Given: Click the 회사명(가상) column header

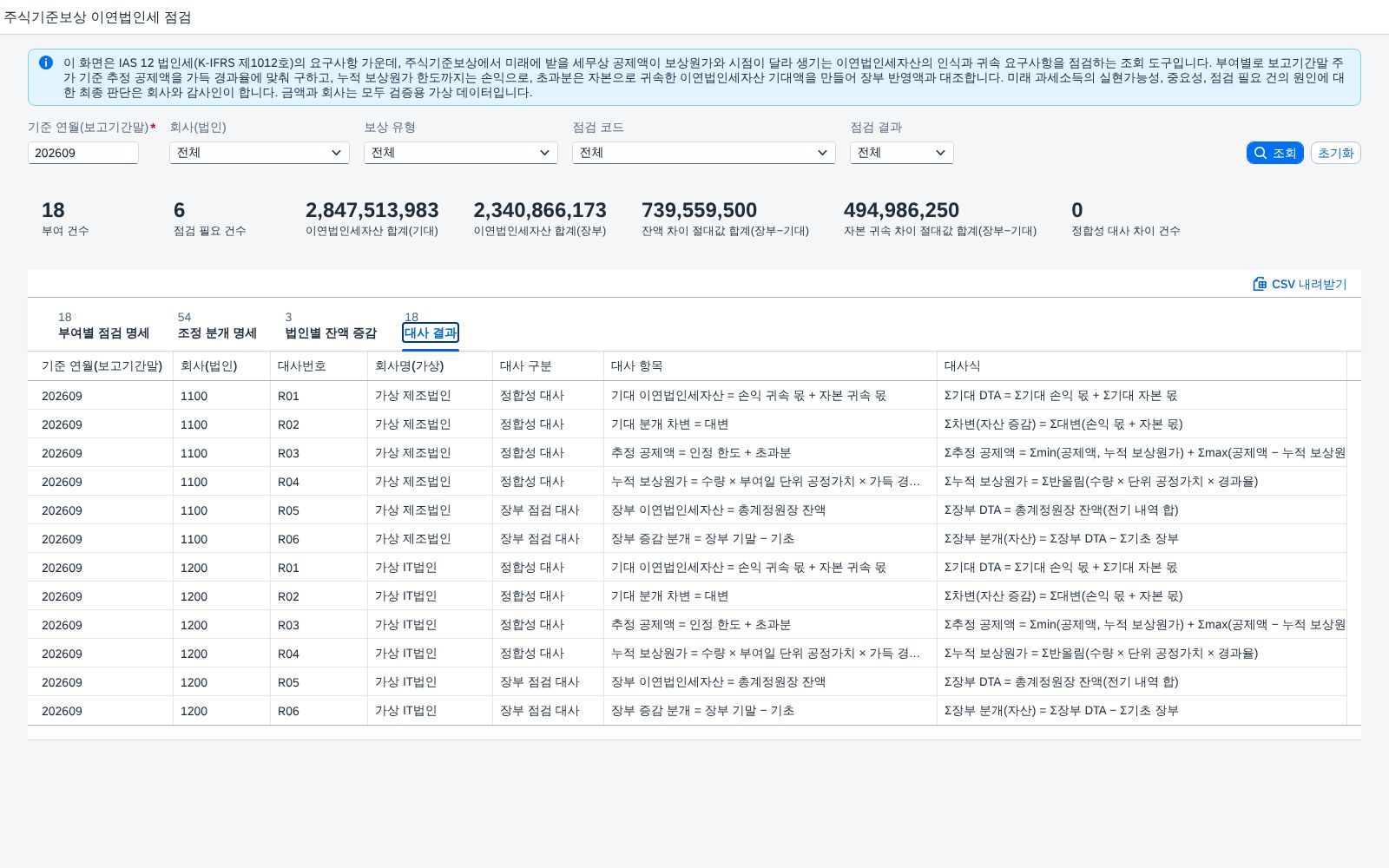Looking at the screenshot, I should 430,366.
